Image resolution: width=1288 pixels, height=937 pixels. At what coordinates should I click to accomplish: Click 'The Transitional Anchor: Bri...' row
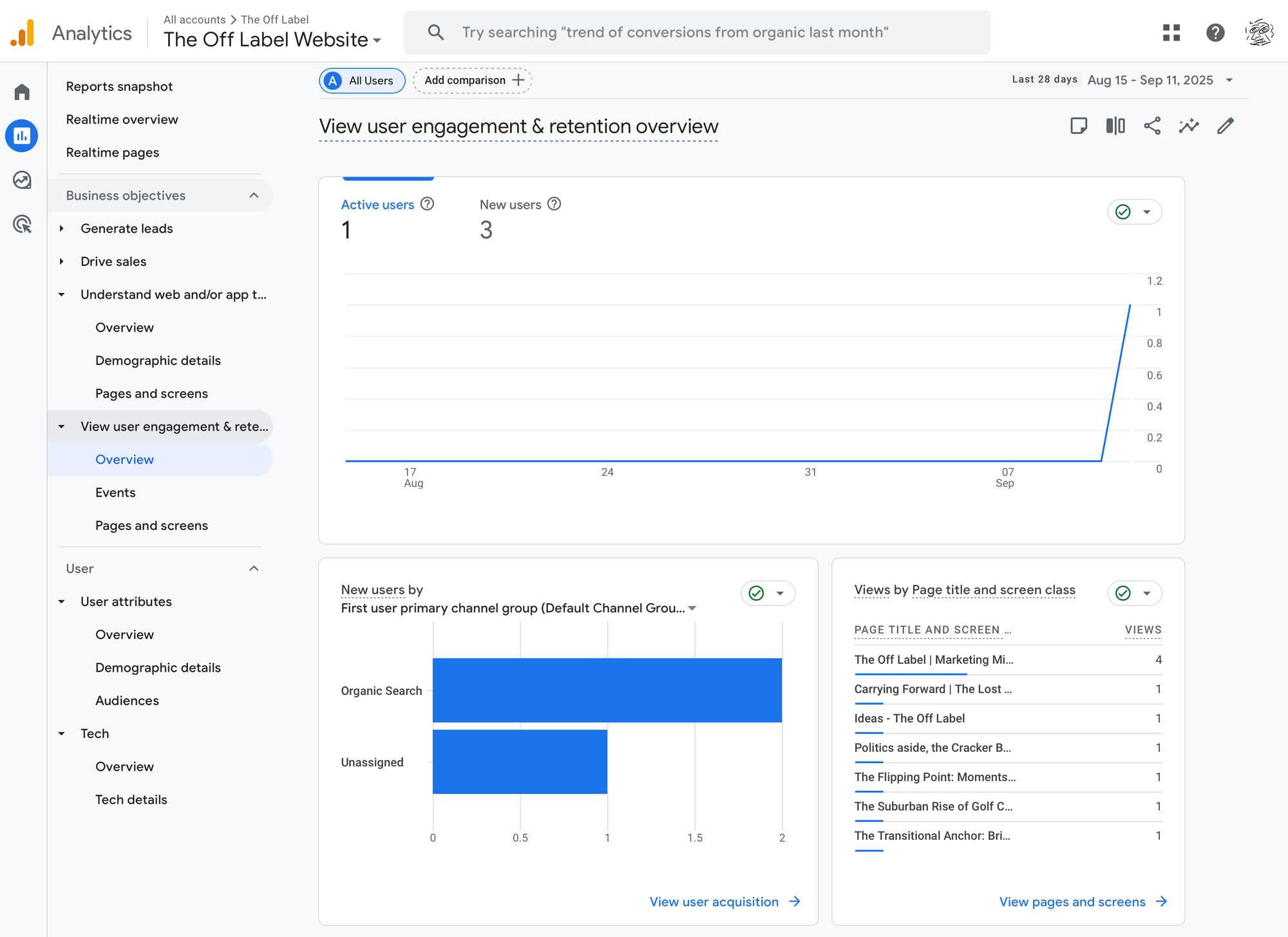click(1008, 835)
